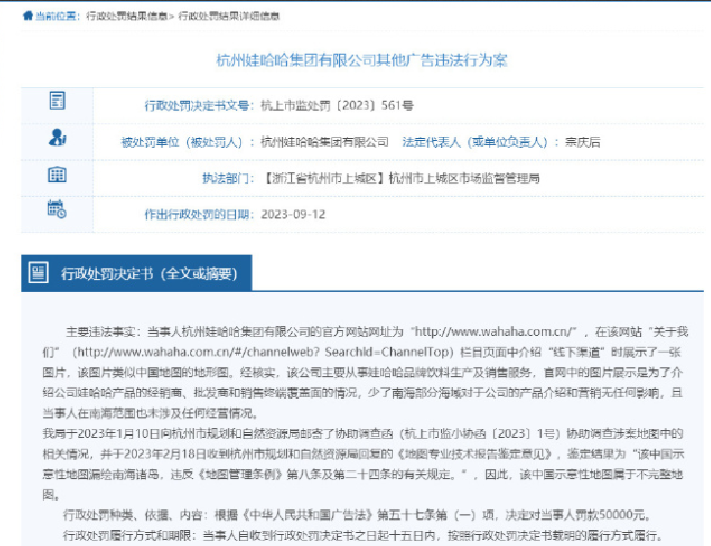Click the person icon beside 被处罚单位

point(58,137)
